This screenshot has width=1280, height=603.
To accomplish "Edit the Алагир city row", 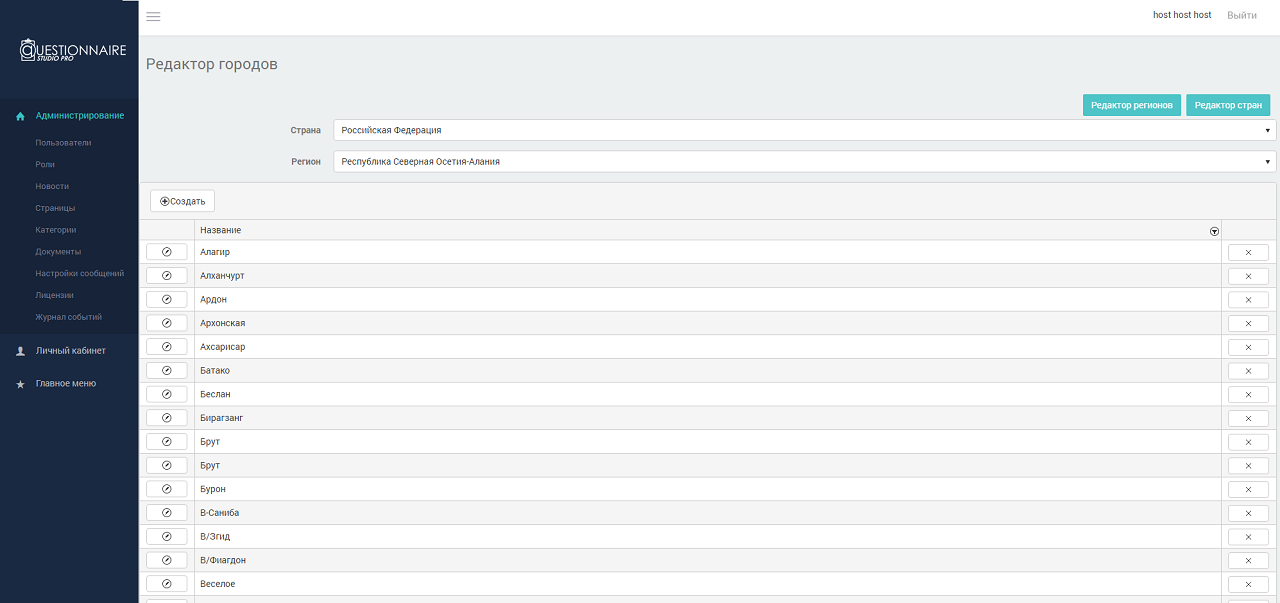I will [166, 252].
